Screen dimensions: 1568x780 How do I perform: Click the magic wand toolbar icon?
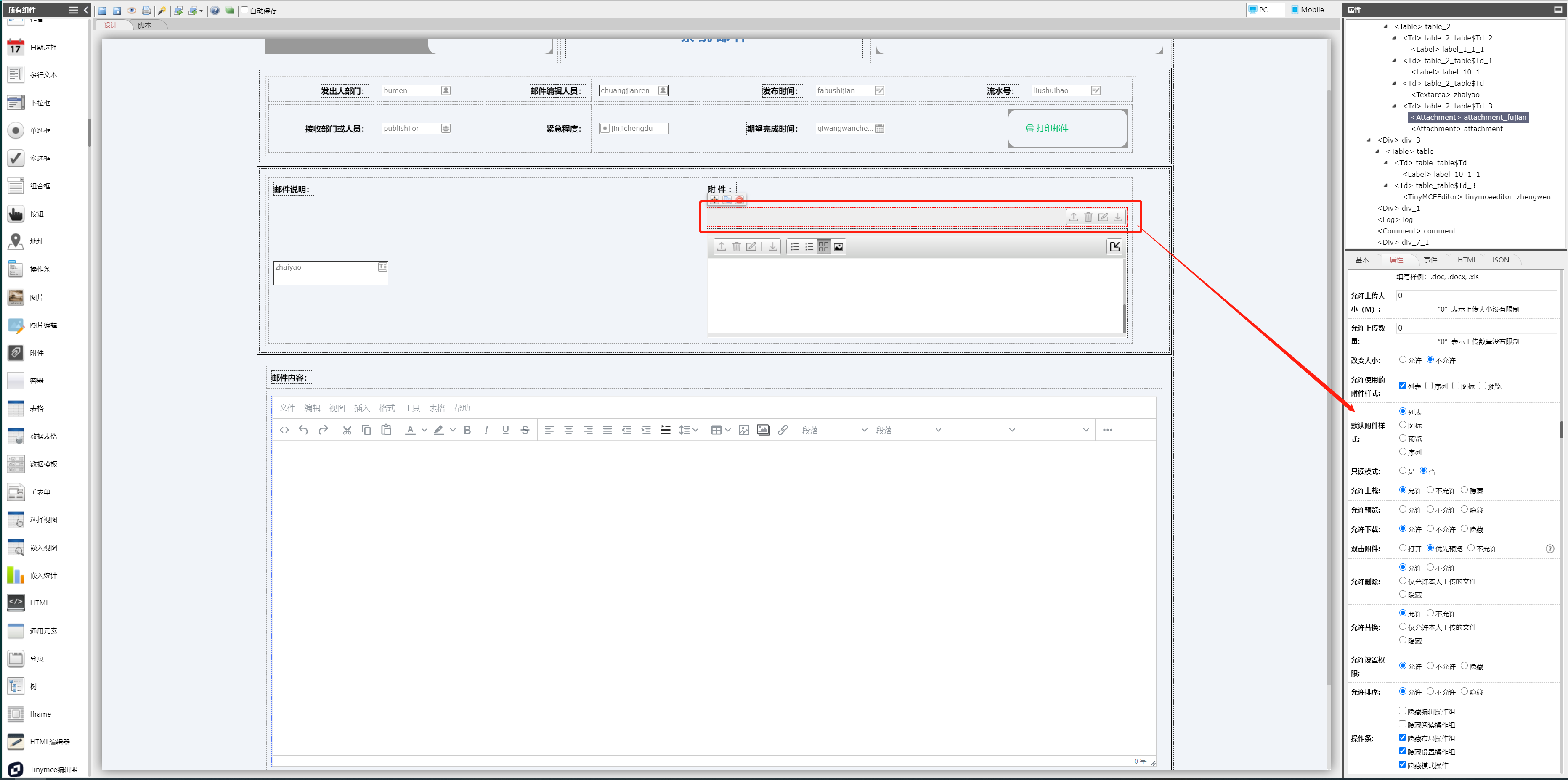pos(161,11)
